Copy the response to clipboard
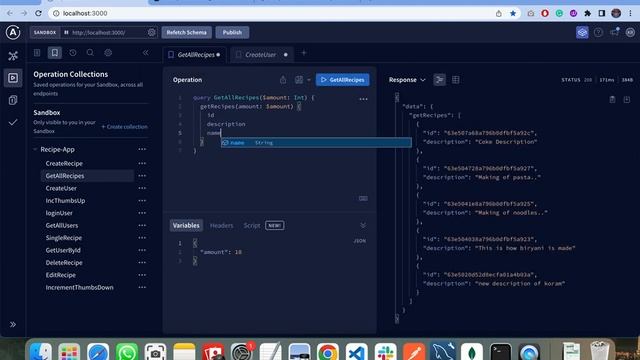 (612, 100)
